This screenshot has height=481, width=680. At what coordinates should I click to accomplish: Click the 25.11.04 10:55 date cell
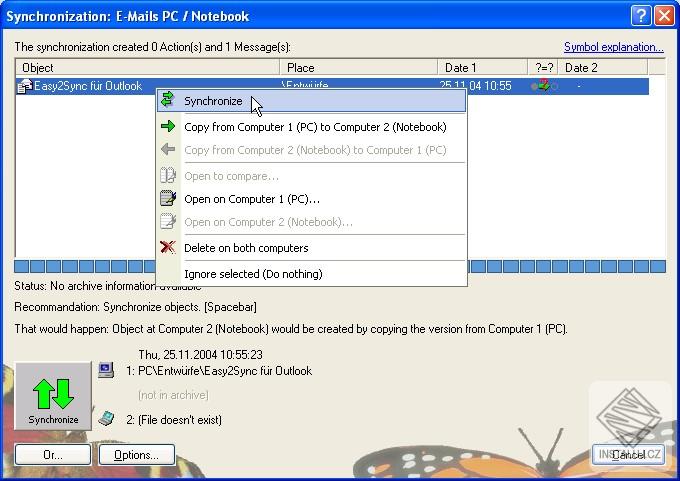(475, 86)
